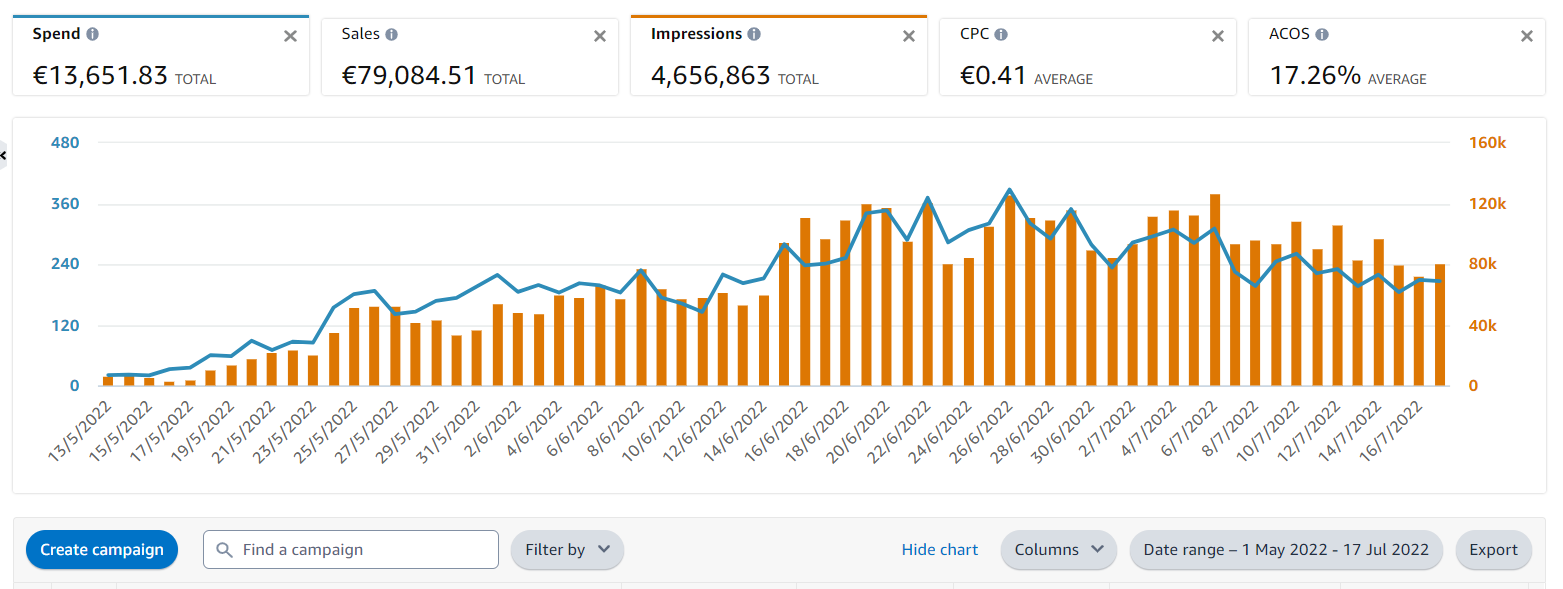This screenshot has width=1563, height=589.
Task: Click the Hide chart link
Action: (x=940, y=550)
